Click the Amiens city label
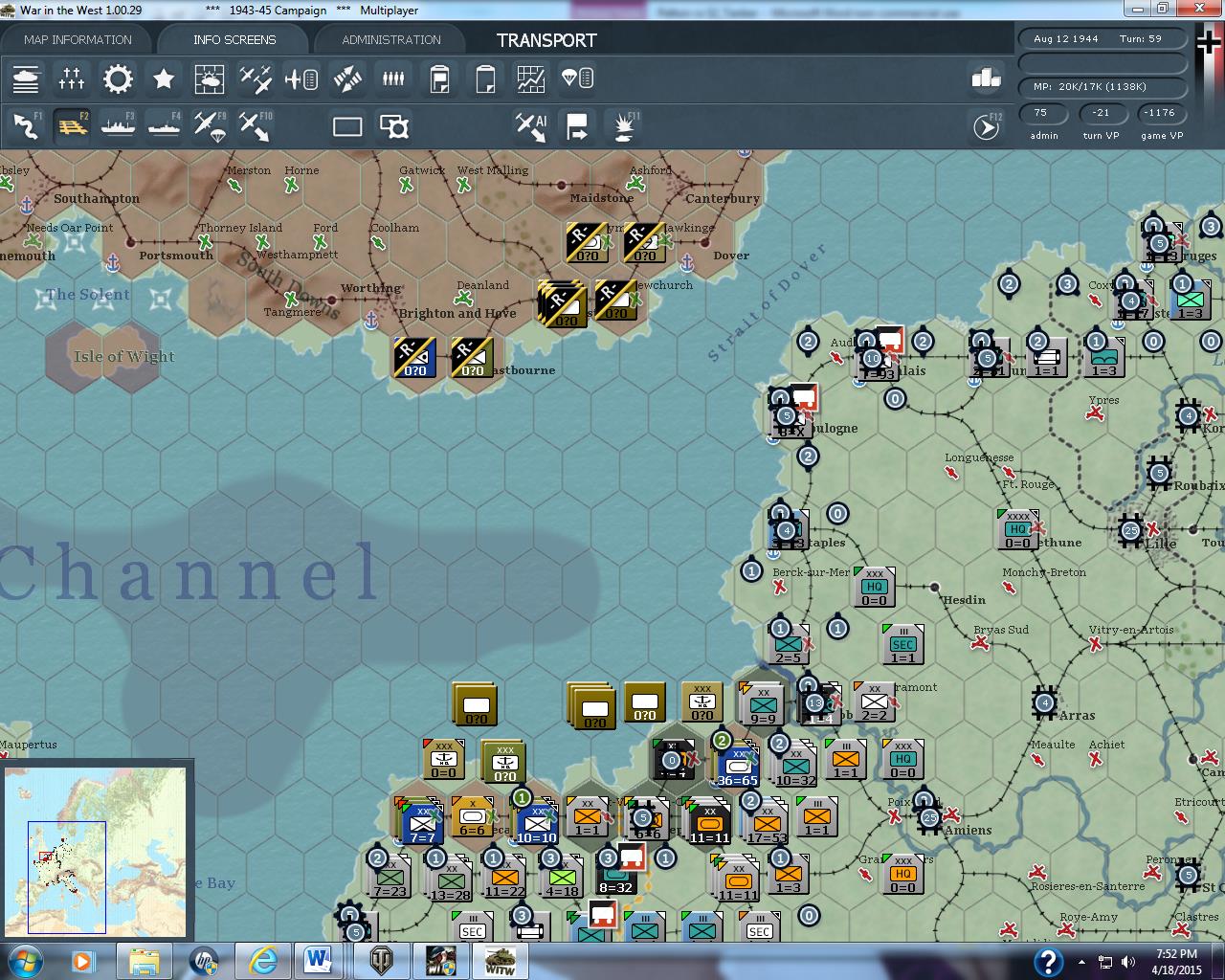Viewport: 1225px width, 980px height. 968,830
